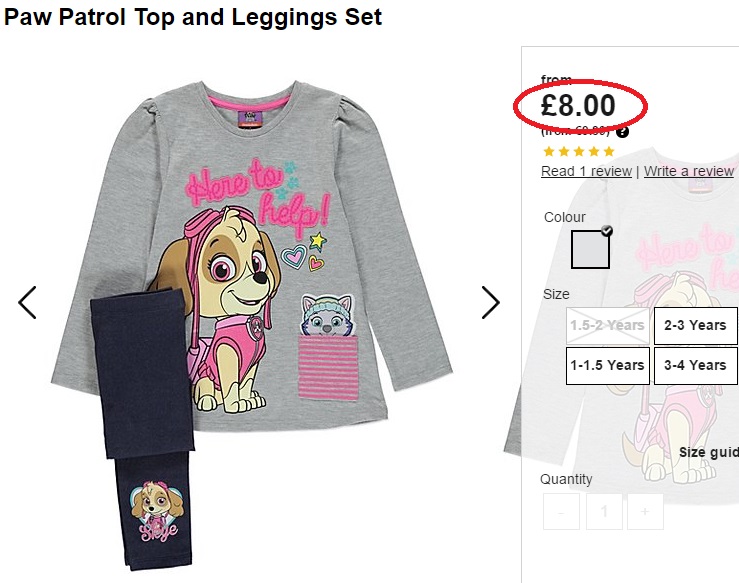The width and height of the screenshot is (739, 583).
Task: Show the next product image
Action: 490,302
